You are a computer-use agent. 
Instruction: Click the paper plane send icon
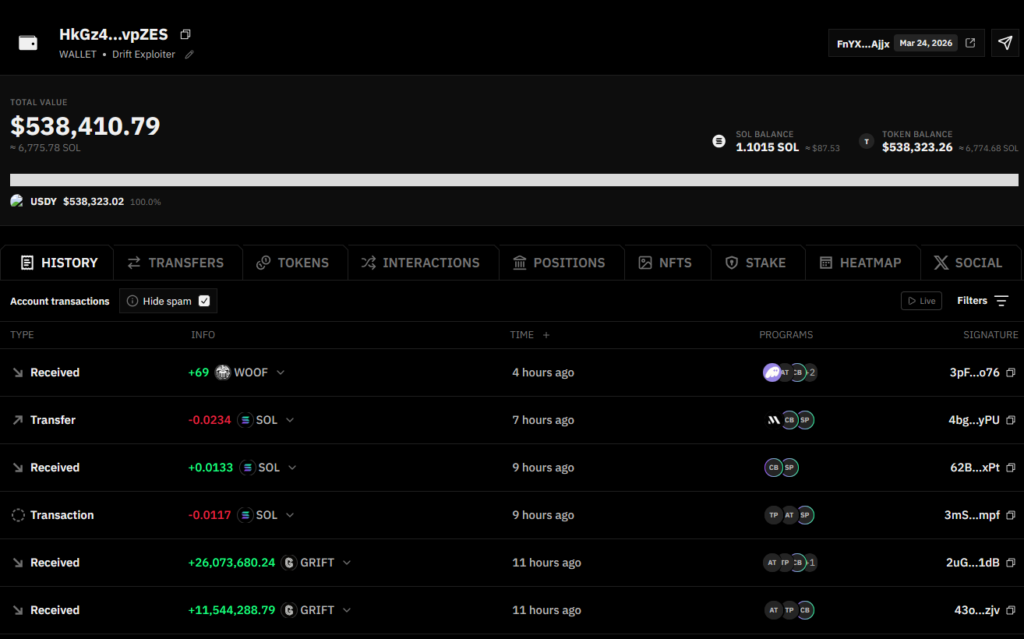point(1005,43)
